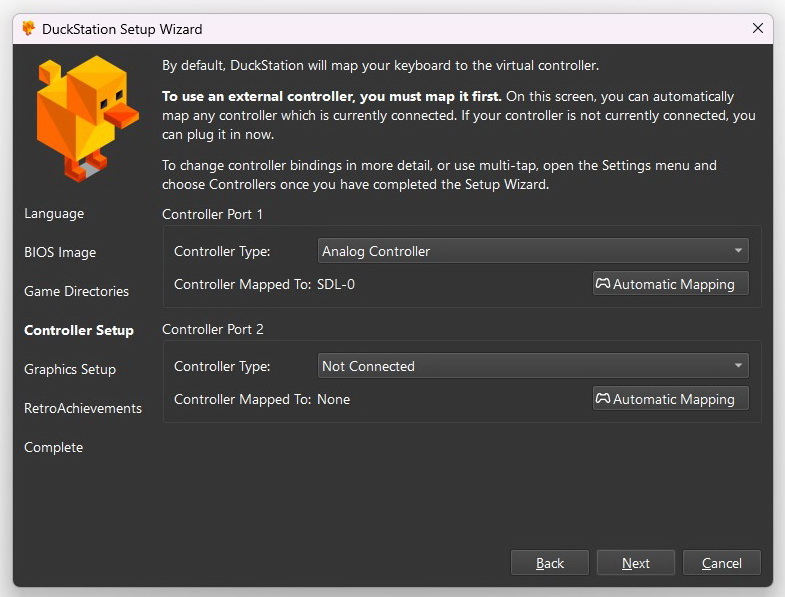
Task: Click the Cancel button
Action: [722, 563]
